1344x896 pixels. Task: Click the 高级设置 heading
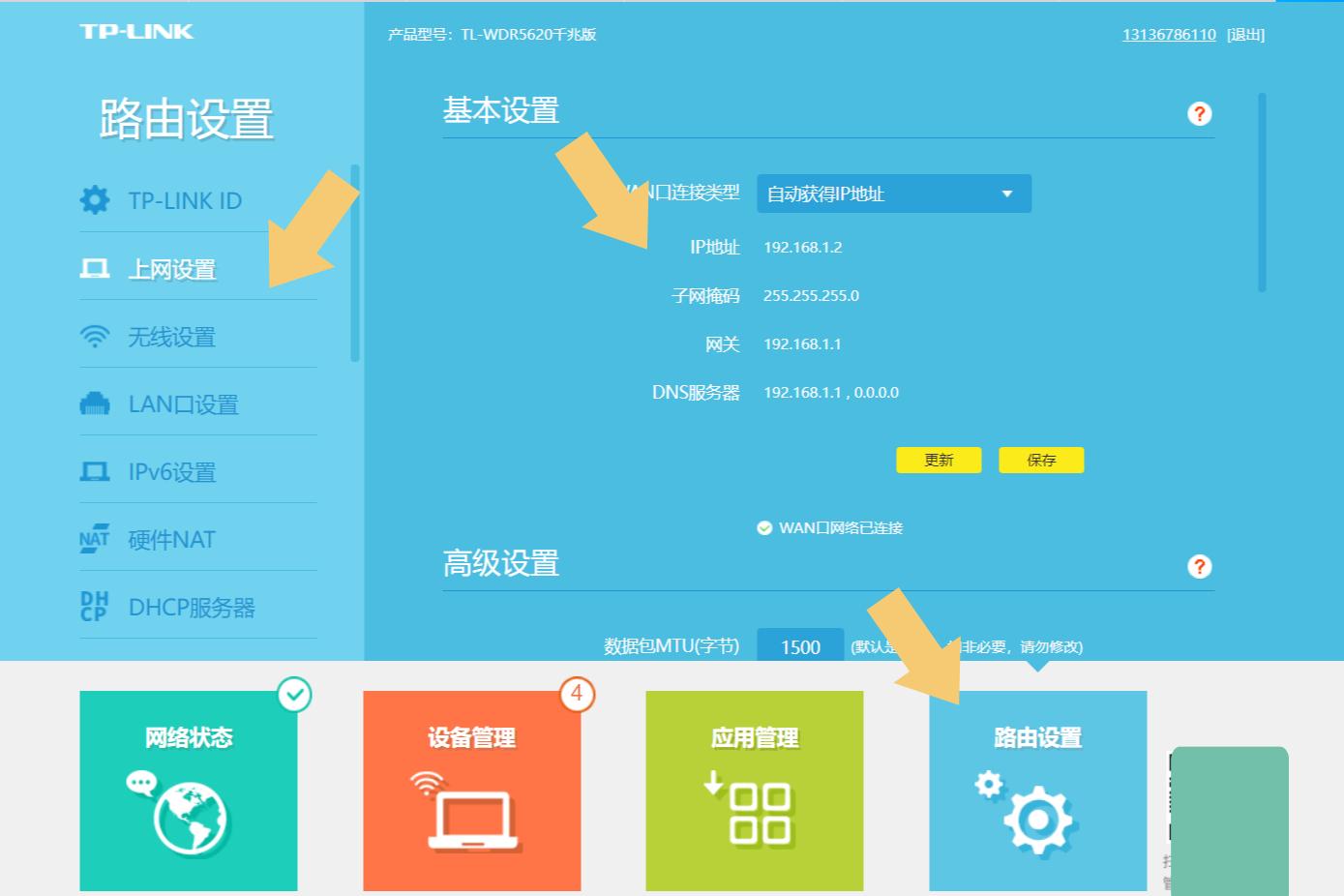coord(501,563)
